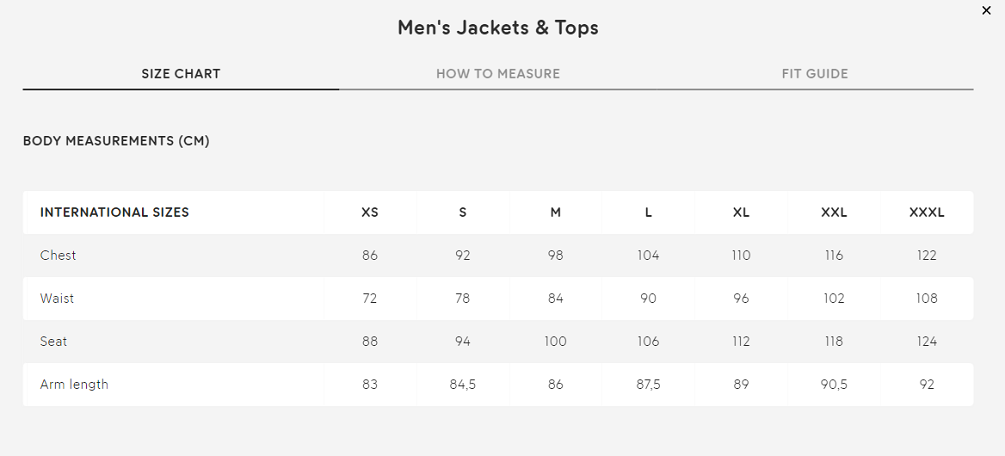Click seat value 118 for size XXL
The width and height of the screenshot is (1005, 456).
[834, 342]
